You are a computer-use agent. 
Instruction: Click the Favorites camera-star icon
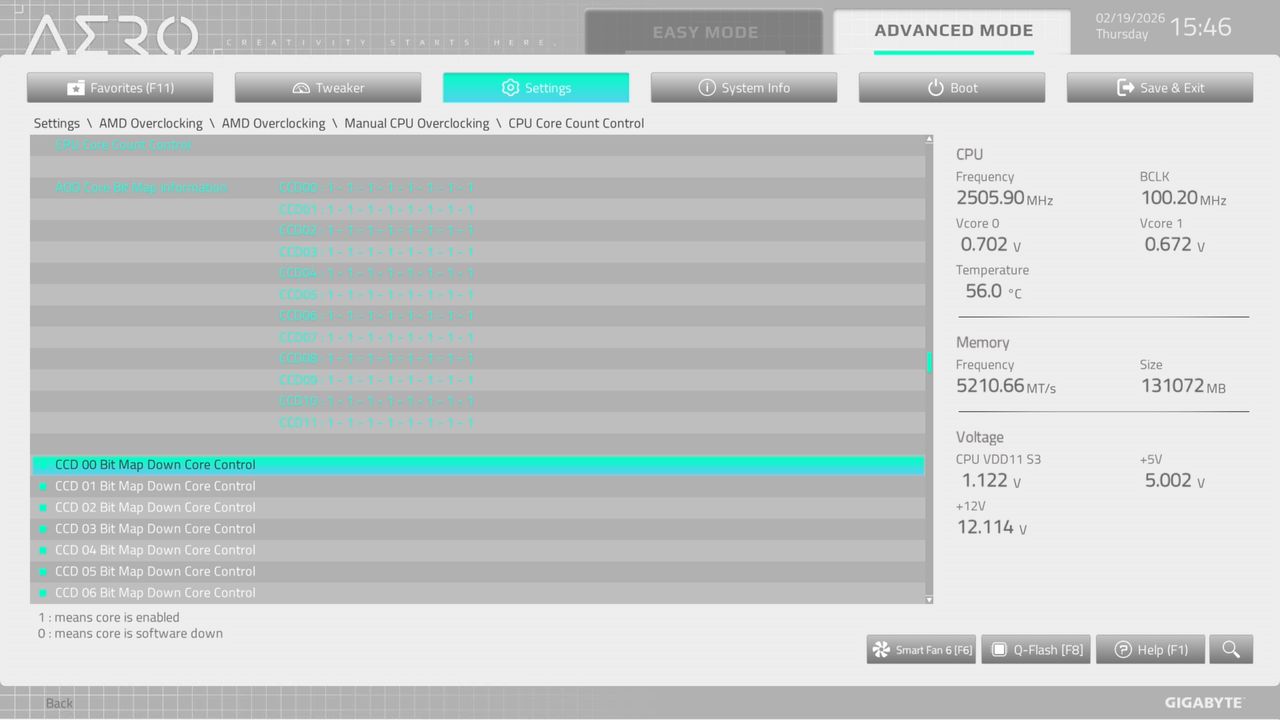pos(75,87)
